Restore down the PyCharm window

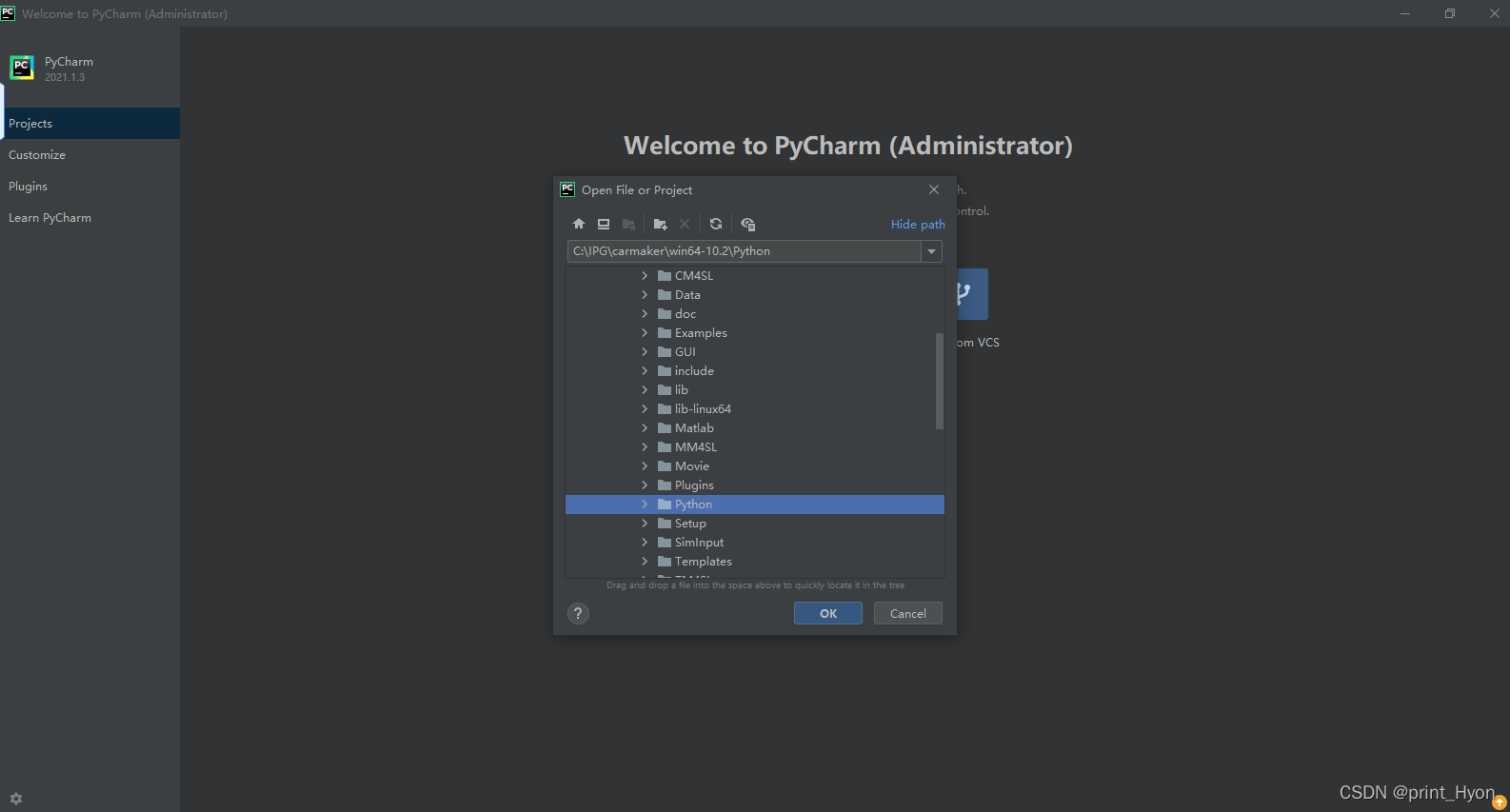pyautogui.click(x=1450, y=13)
